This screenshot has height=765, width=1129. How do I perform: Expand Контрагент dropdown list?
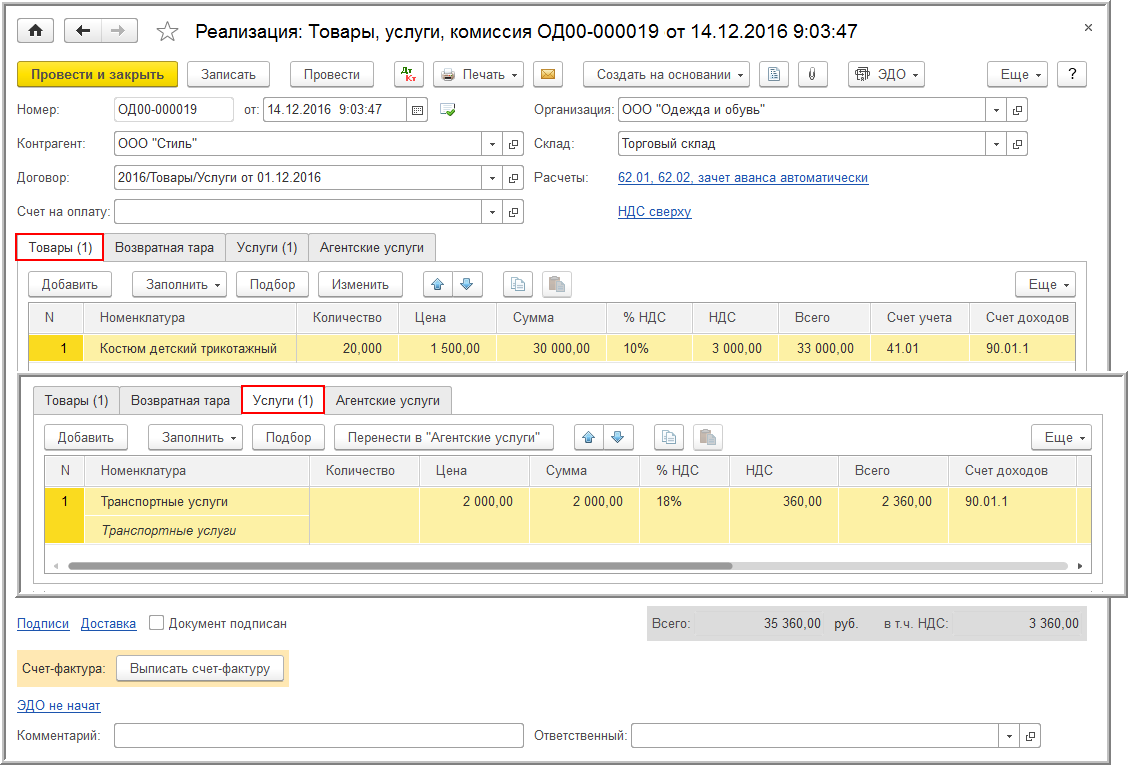pos(492,144)
